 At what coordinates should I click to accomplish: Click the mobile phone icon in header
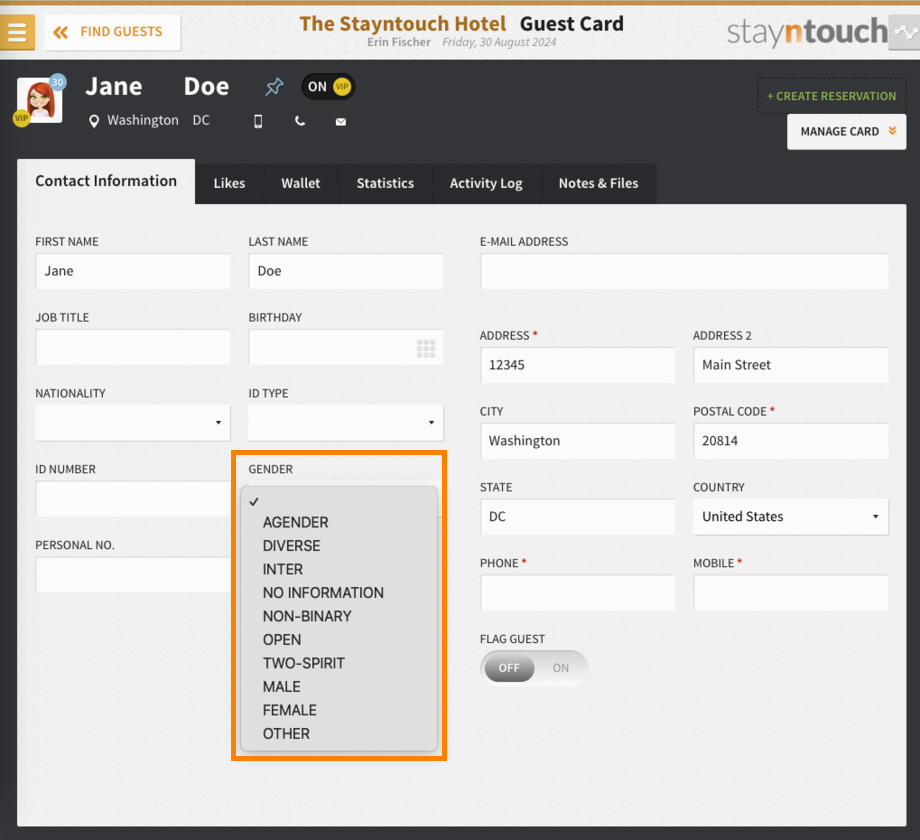tap(258, 121)
